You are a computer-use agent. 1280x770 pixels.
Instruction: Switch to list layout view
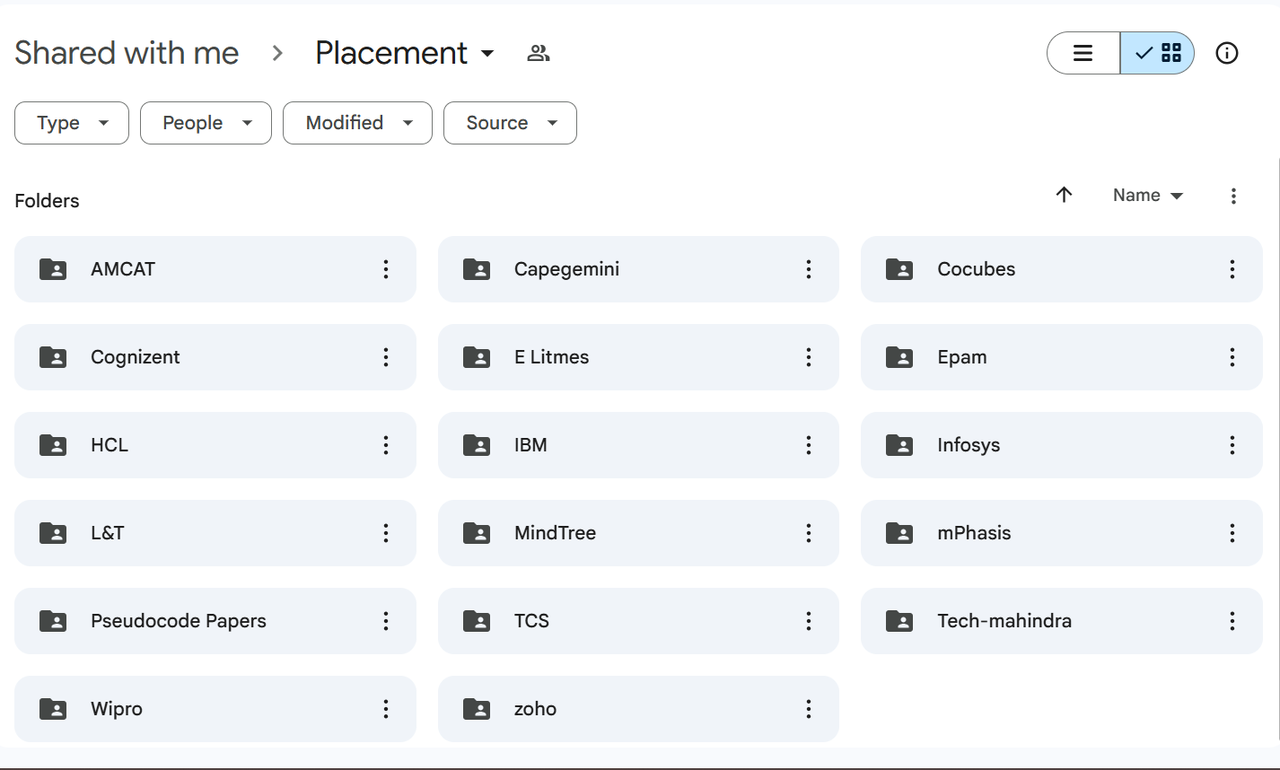coord(1083,53)
